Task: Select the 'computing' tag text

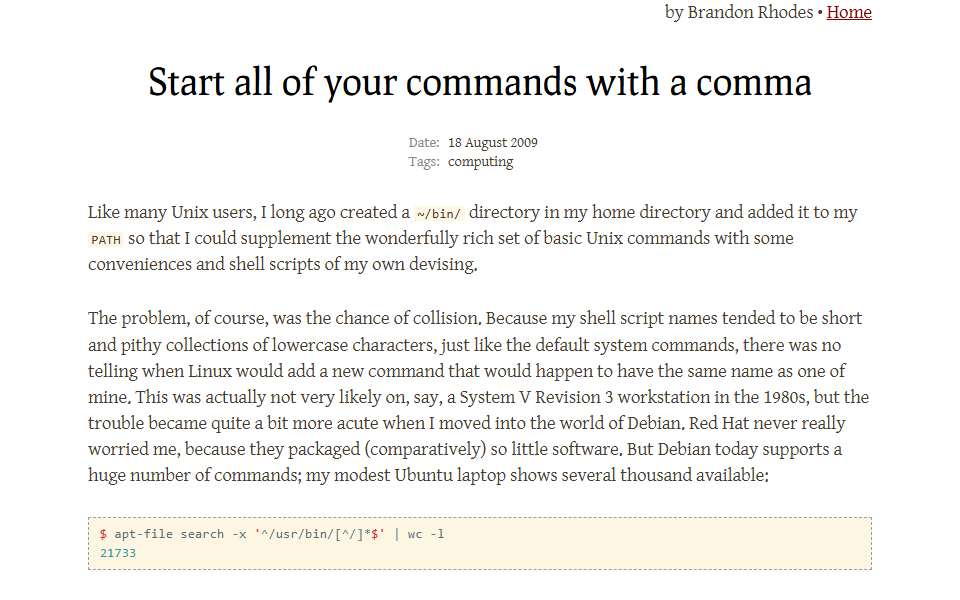Action: coord(480,162)
